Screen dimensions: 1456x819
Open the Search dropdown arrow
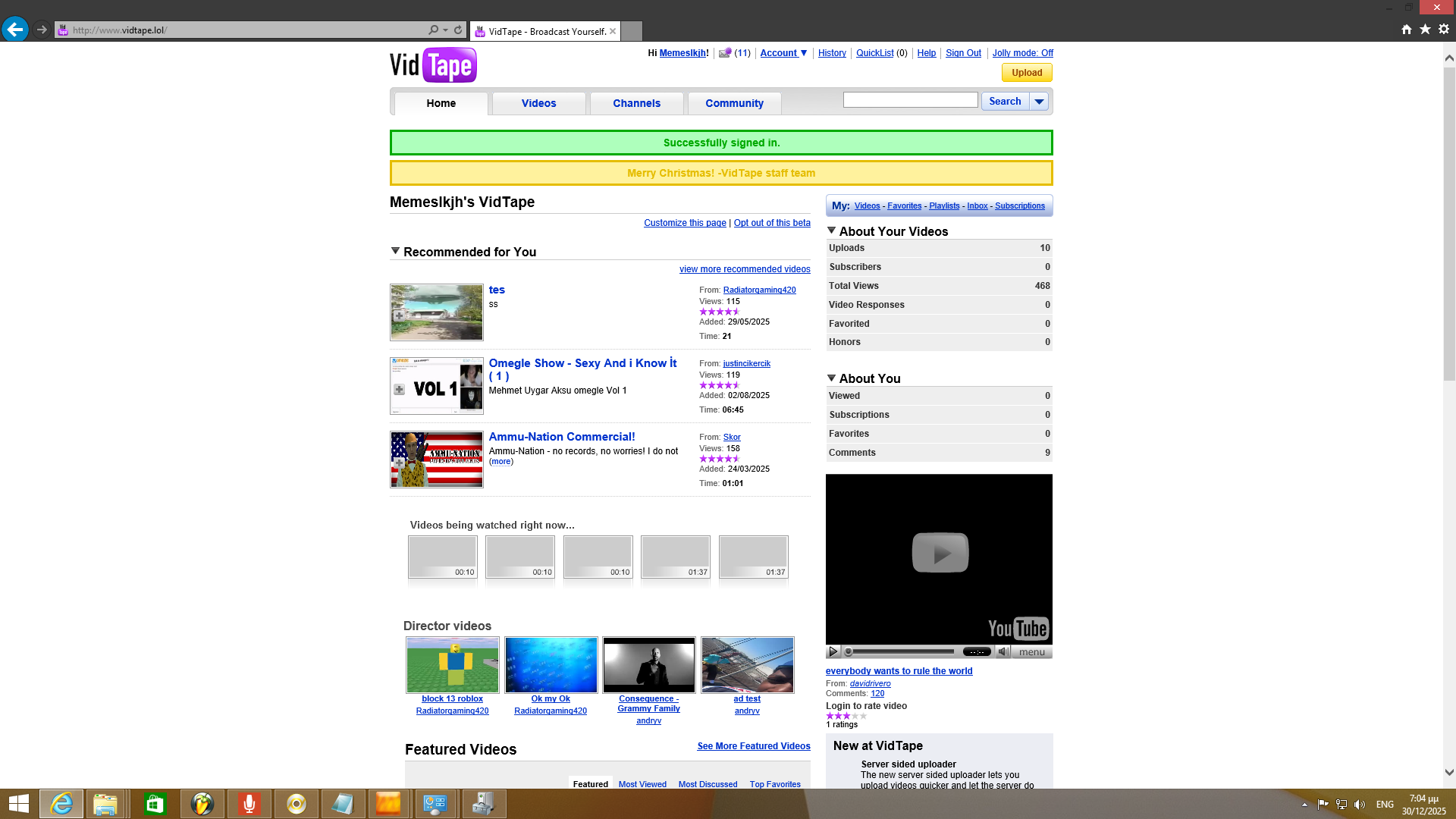pos(1038,101)
